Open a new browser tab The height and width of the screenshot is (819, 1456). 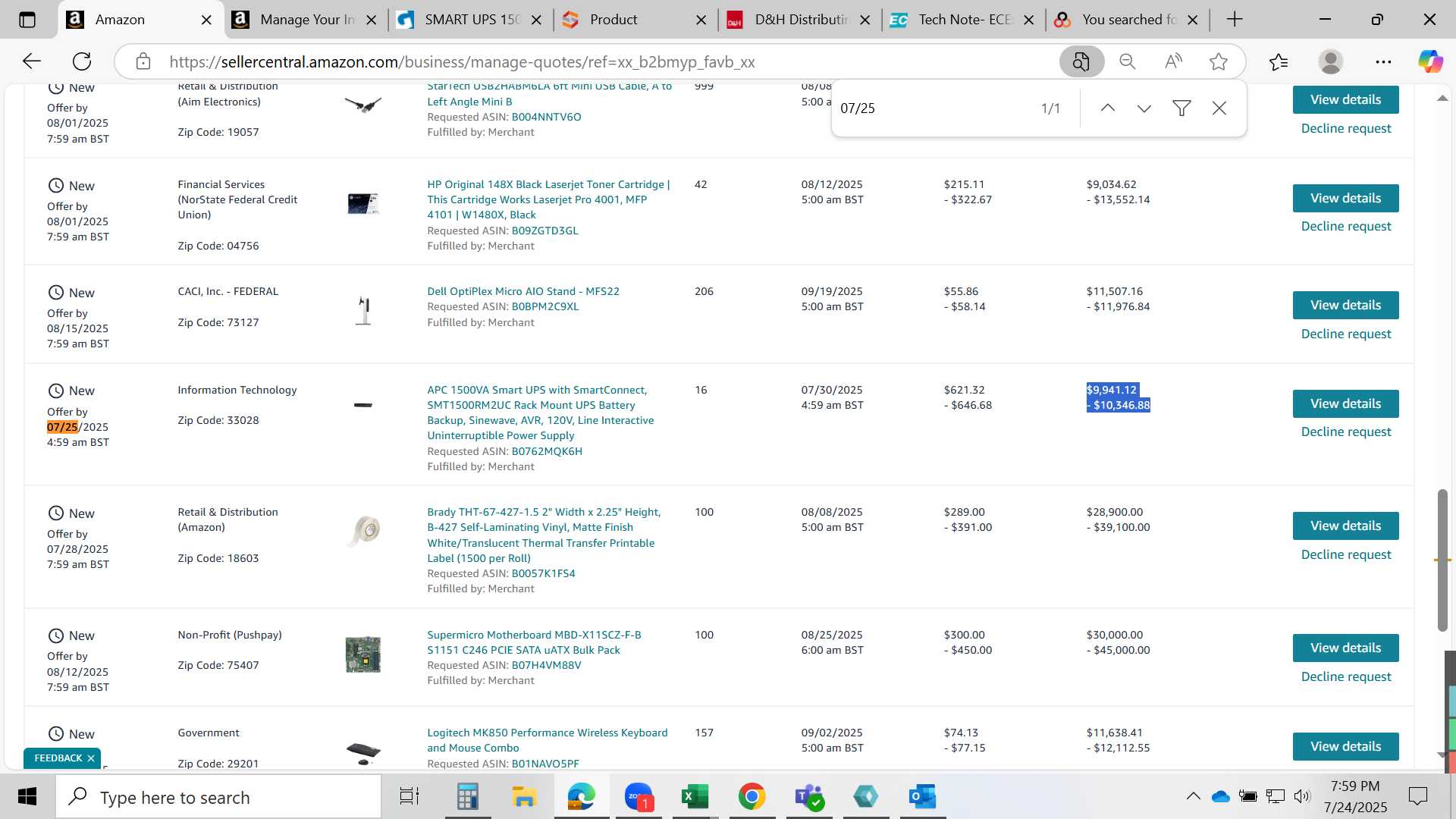tap(1235, 20)
